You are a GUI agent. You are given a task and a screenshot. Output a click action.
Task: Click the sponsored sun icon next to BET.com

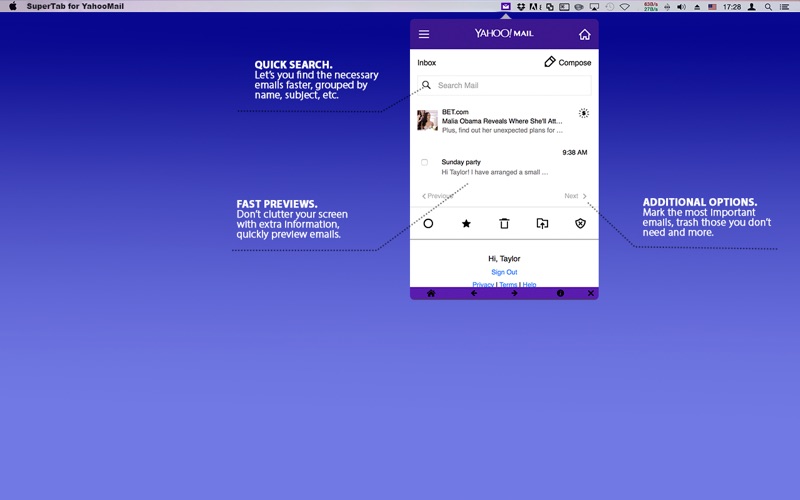(x=584, y=113)
